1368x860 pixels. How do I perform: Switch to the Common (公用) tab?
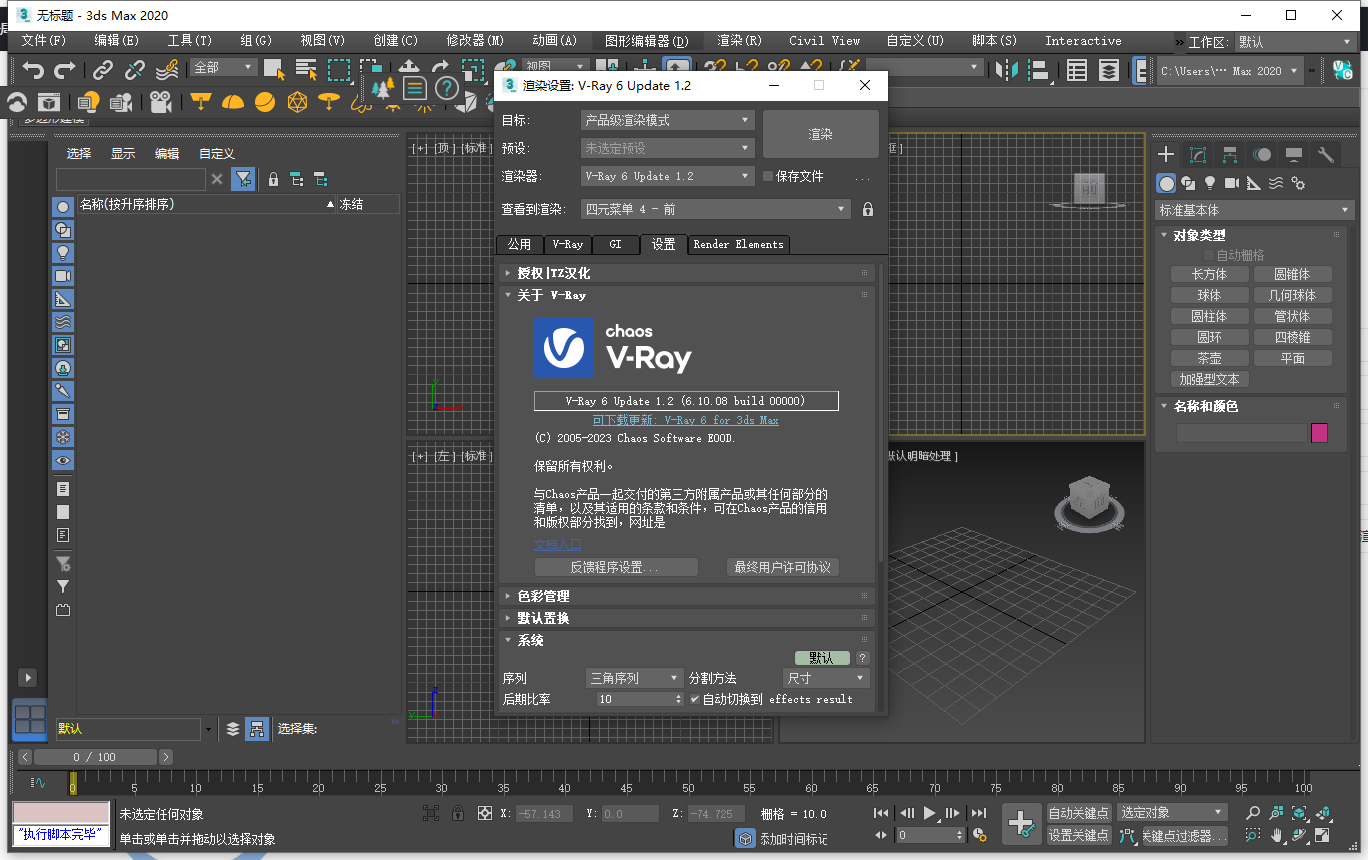click(x=519, y=244)
